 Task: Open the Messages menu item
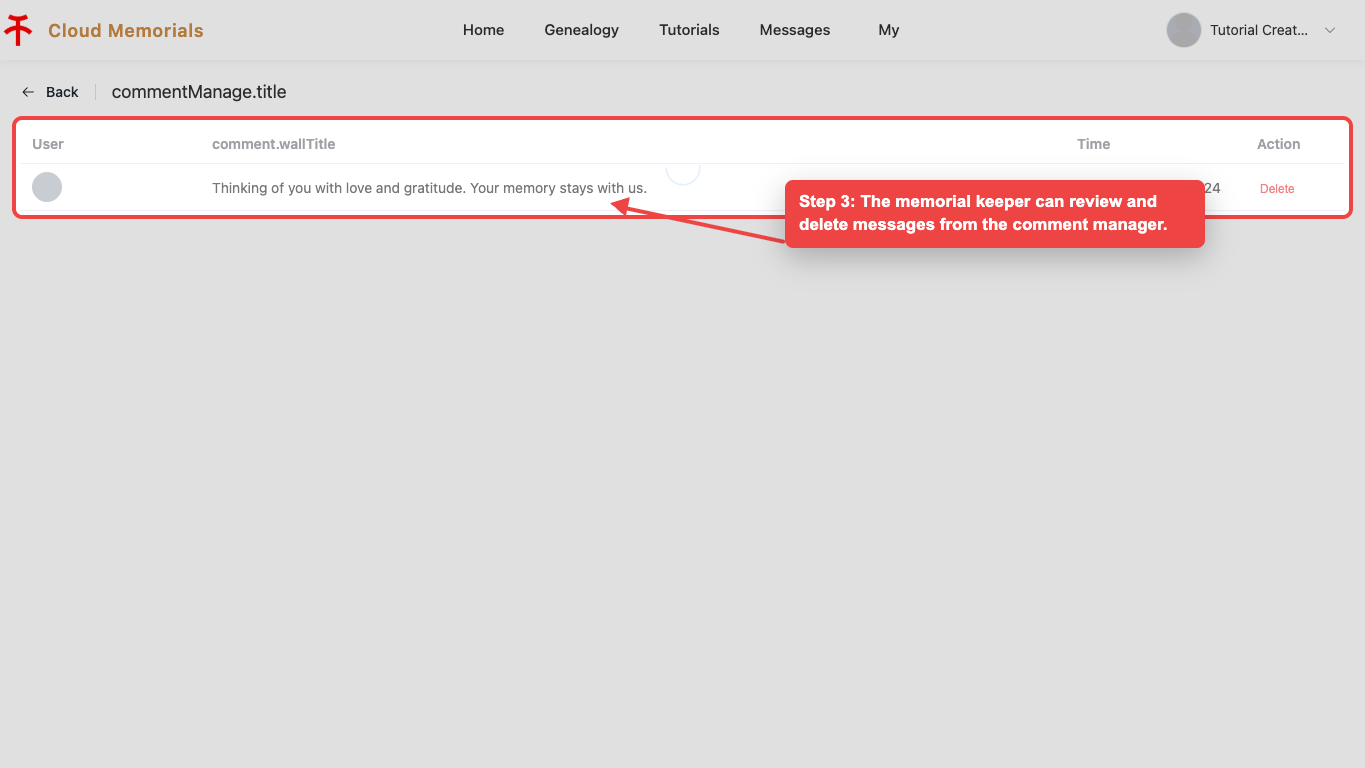pos(795,30)
